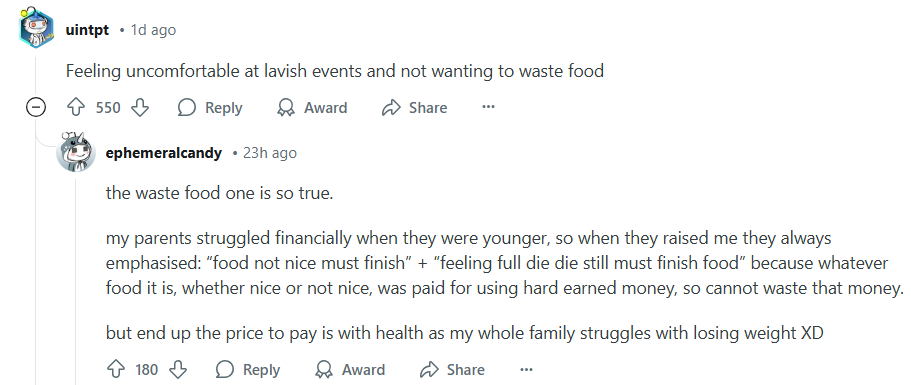Share ephemeralcandy's reply

coord(452,369)
